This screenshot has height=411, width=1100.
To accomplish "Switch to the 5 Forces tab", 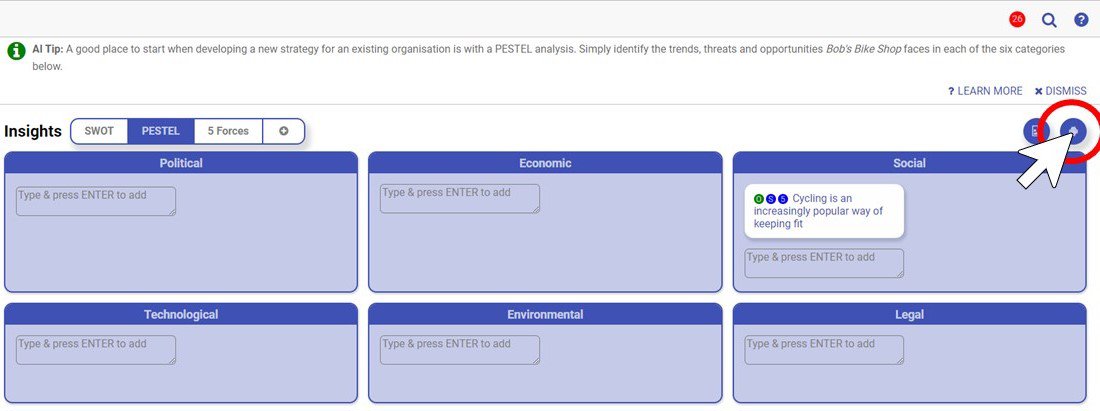I will pyautogui.click(x=228, y=131).
